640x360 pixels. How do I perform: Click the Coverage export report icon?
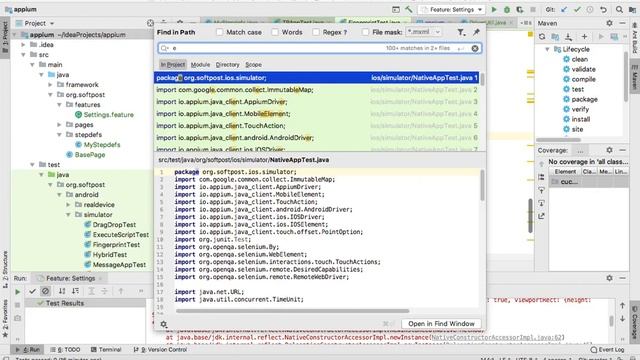[x=541, y=216]
